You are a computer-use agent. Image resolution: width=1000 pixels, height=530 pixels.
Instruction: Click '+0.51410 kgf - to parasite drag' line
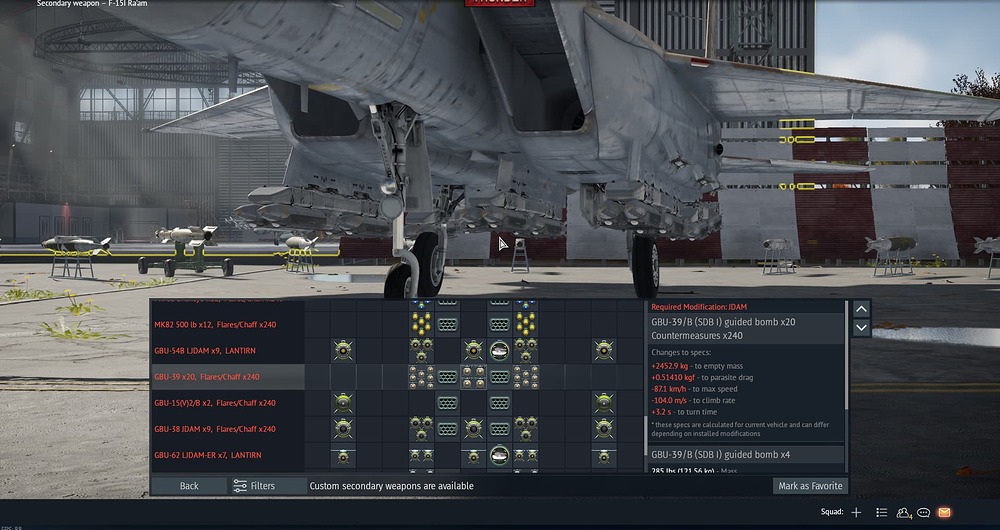point(702,378)
